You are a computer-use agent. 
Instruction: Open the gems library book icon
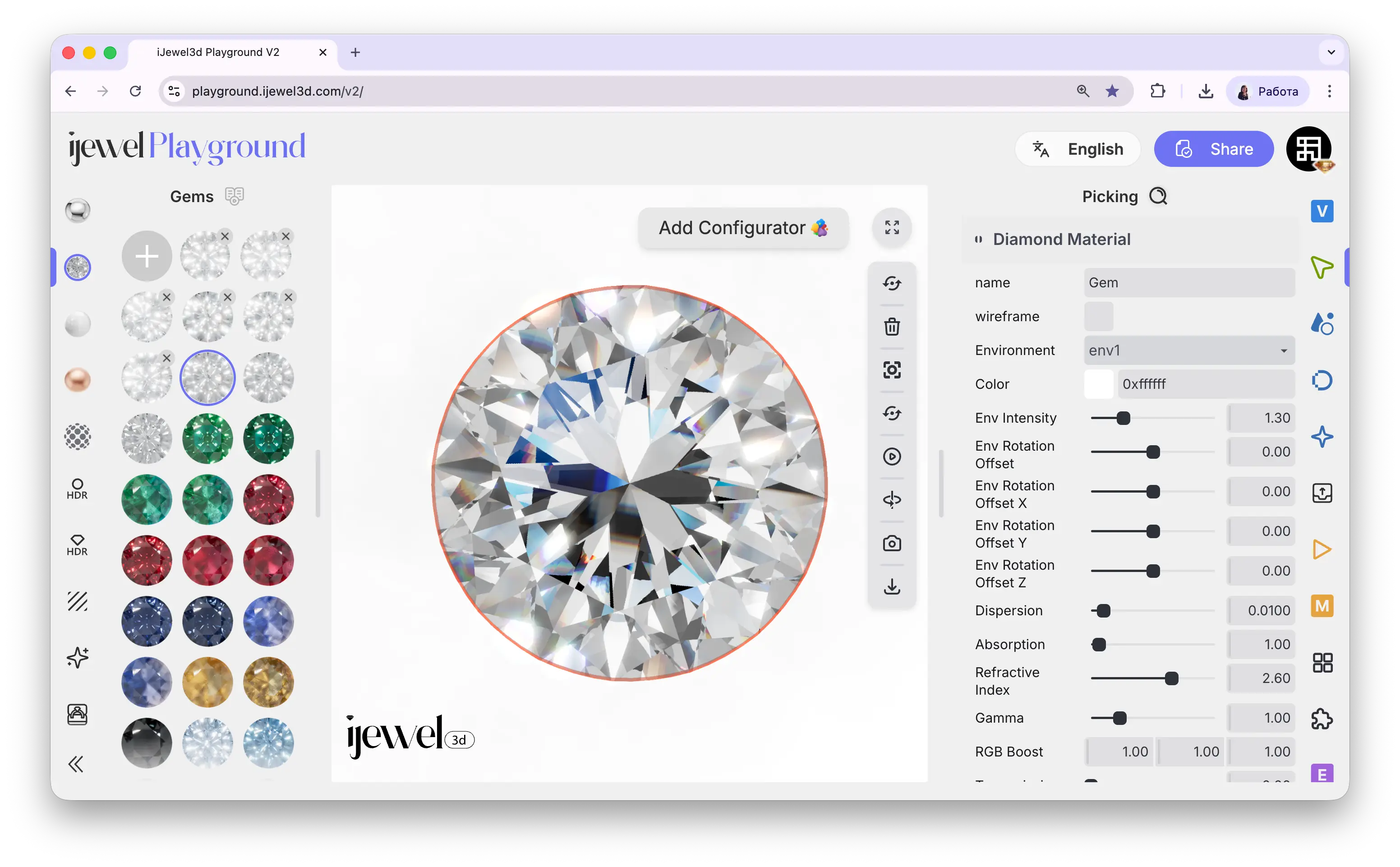tap(235, 196)
